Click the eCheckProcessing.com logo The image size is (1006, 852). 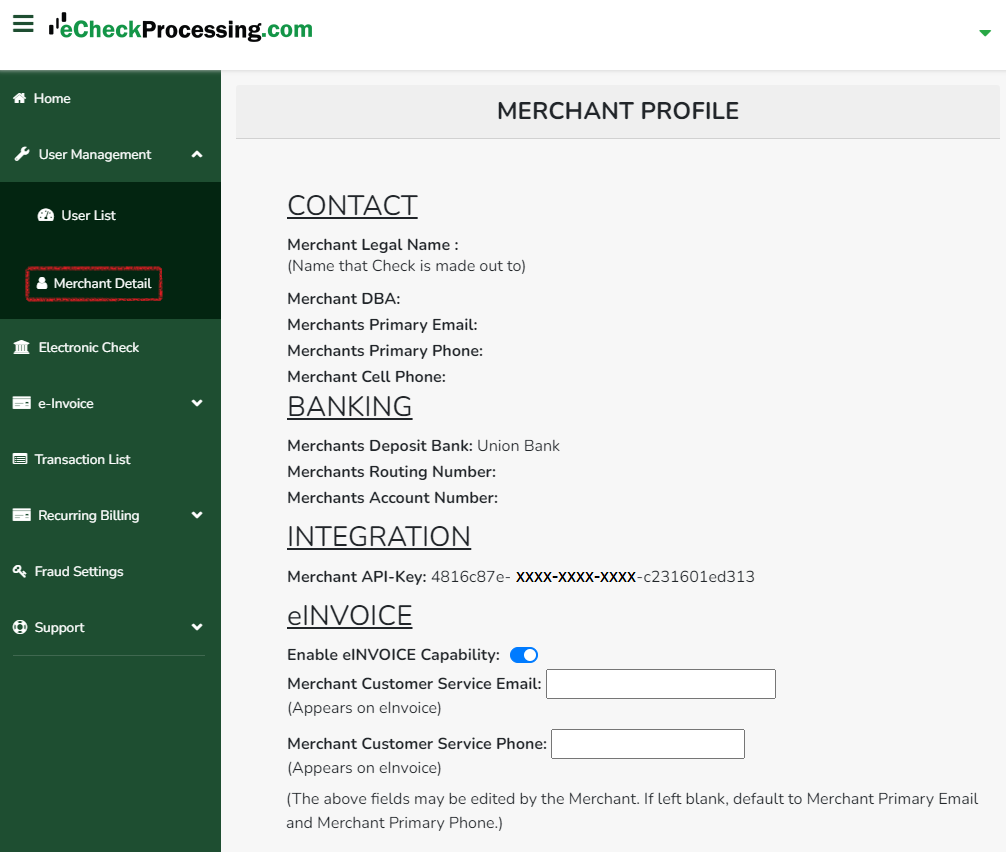coord(181,28)
